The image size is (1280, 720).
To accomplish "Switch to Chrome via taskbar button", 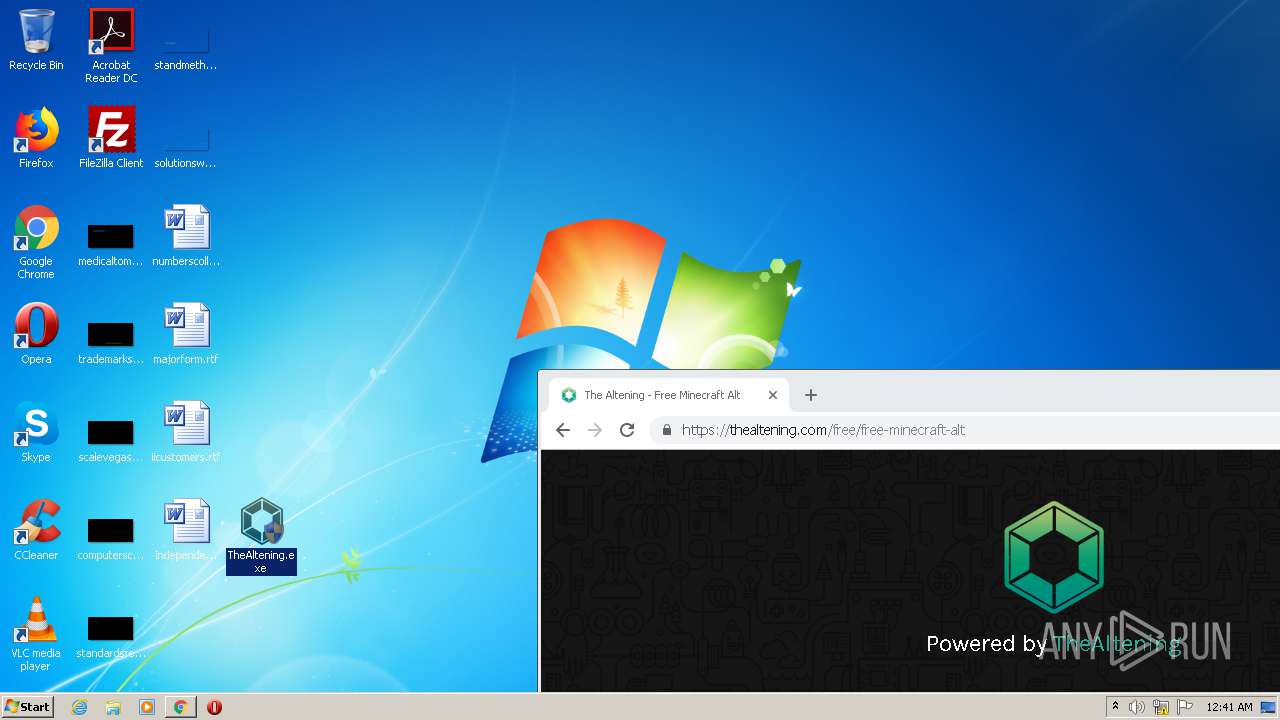I will (x=180, y=707).
